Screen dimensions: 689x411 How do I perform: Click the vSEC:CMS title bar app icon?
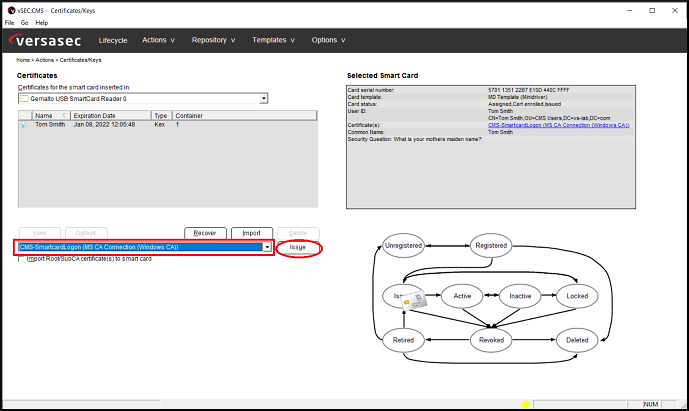tap(11, 11)
